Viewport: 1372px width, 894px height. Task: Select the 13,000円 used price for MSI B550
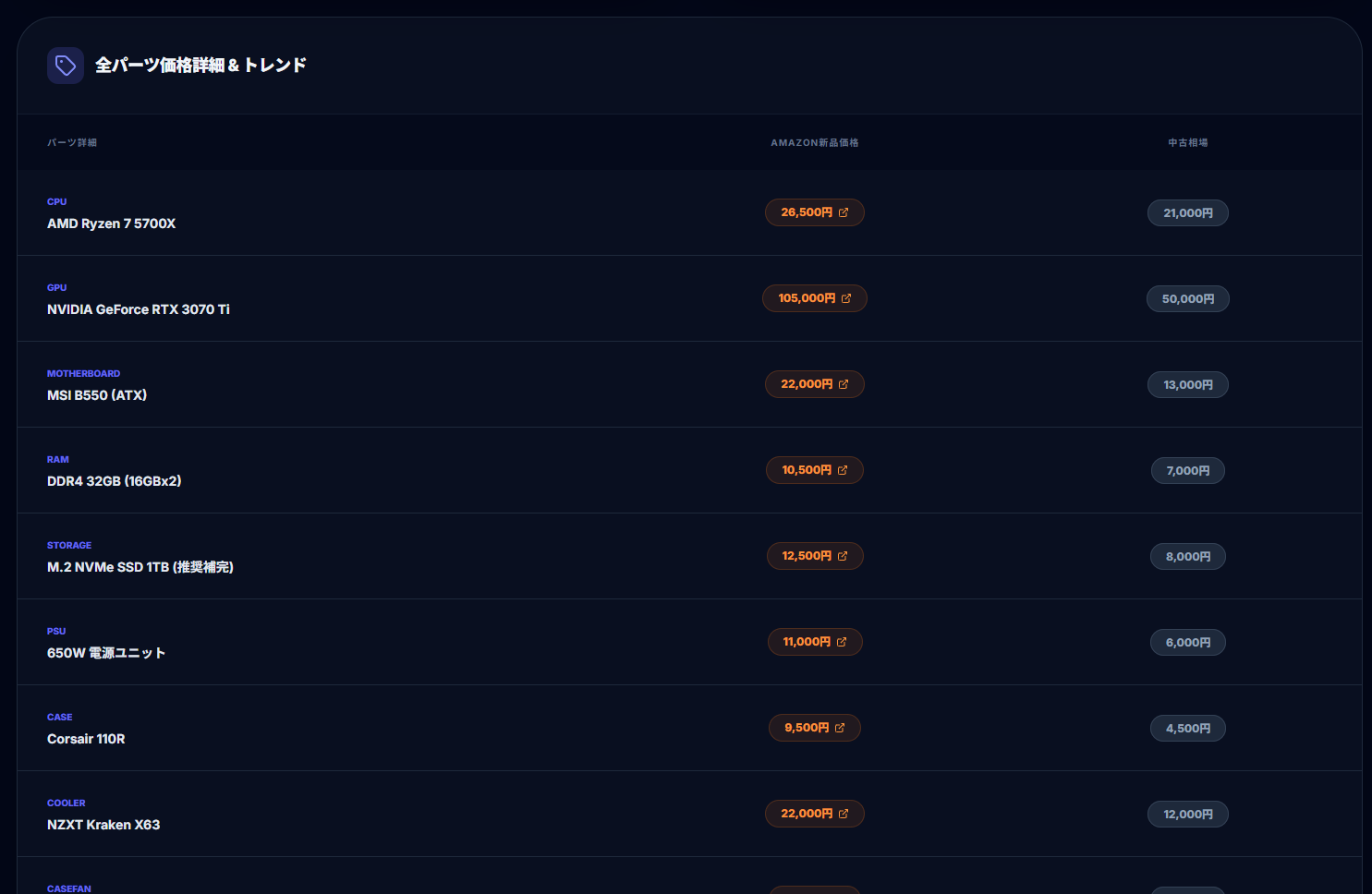click(1187, 384)
